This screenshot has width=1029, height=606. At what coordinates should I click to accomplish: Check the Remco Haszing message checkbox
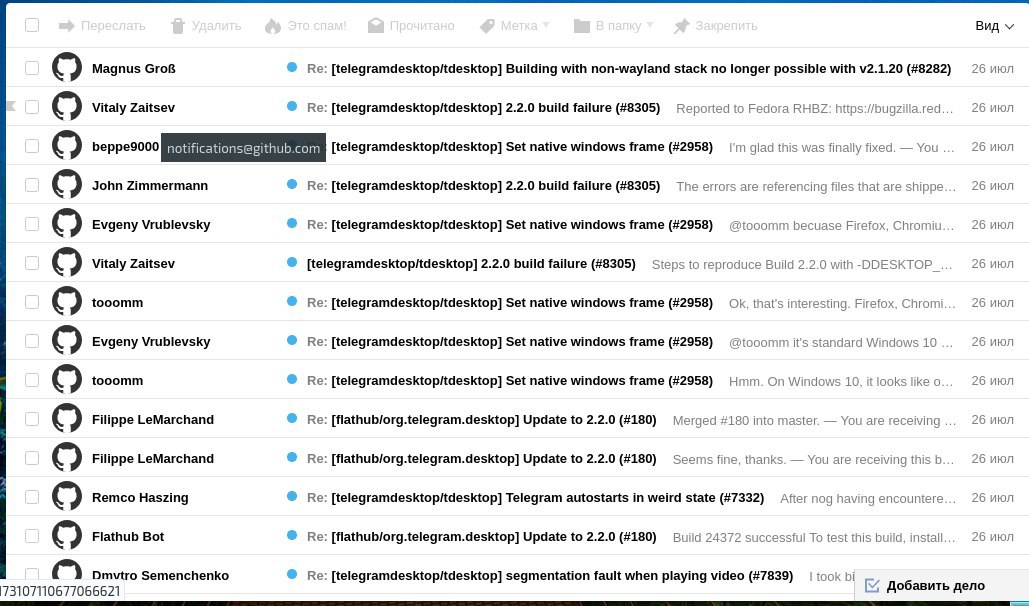[32, 497]
